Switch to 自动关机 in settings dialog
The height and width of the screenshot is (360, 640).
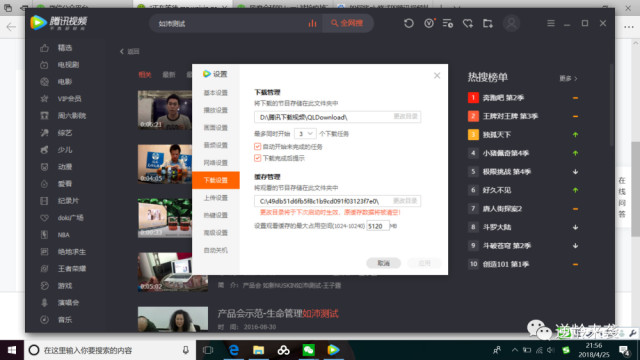(216, 250)
